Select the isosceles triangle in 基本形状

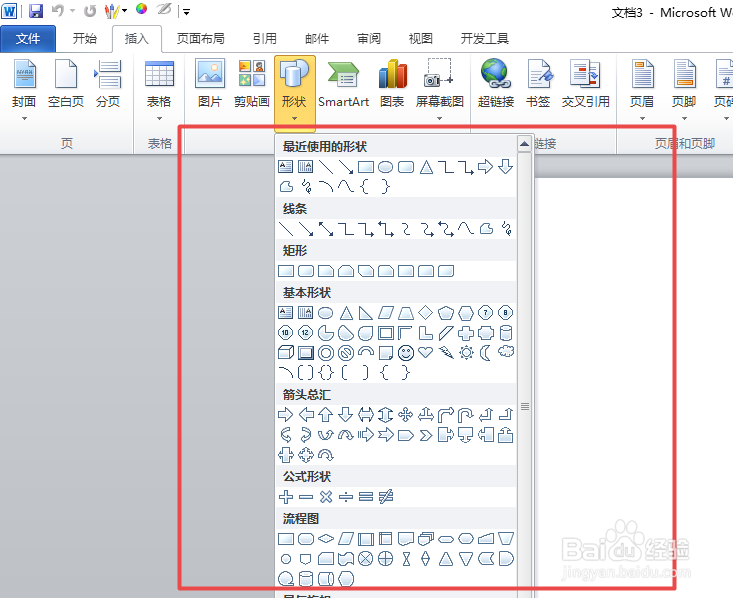pyautogui.click(x=346, y=313)
